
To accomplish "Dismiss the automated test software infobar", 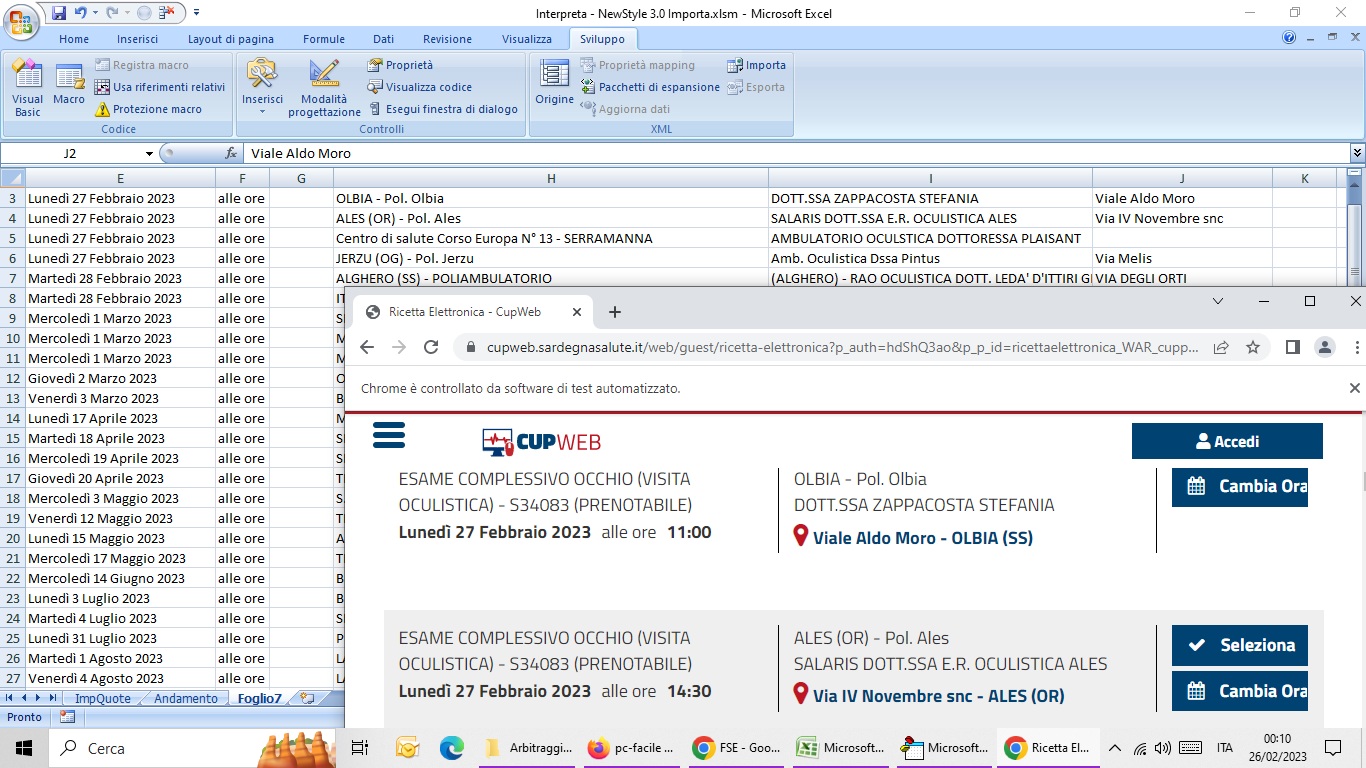I will 1355,388.
